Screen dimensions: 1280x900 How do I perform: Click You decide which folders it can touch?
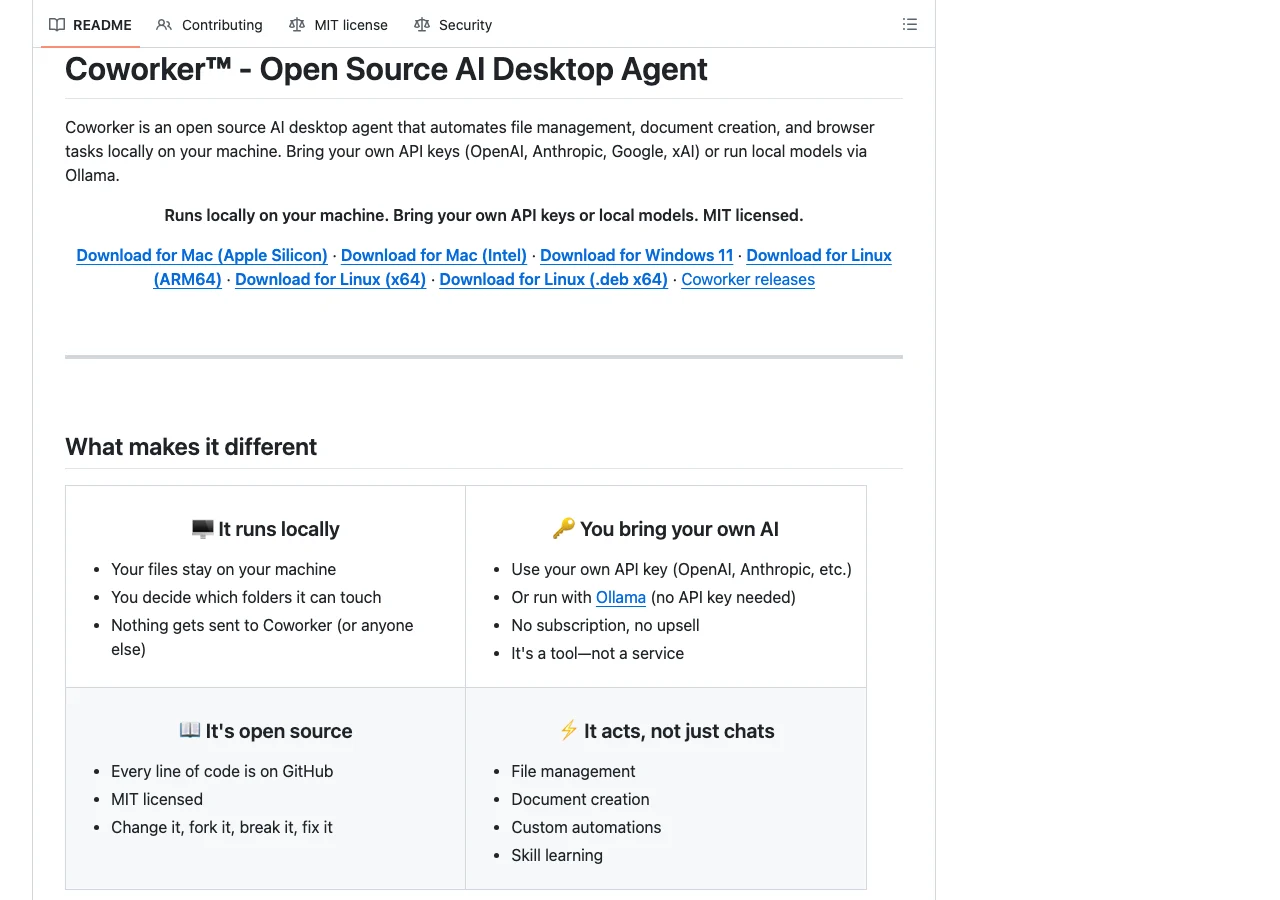pos(246,597)
